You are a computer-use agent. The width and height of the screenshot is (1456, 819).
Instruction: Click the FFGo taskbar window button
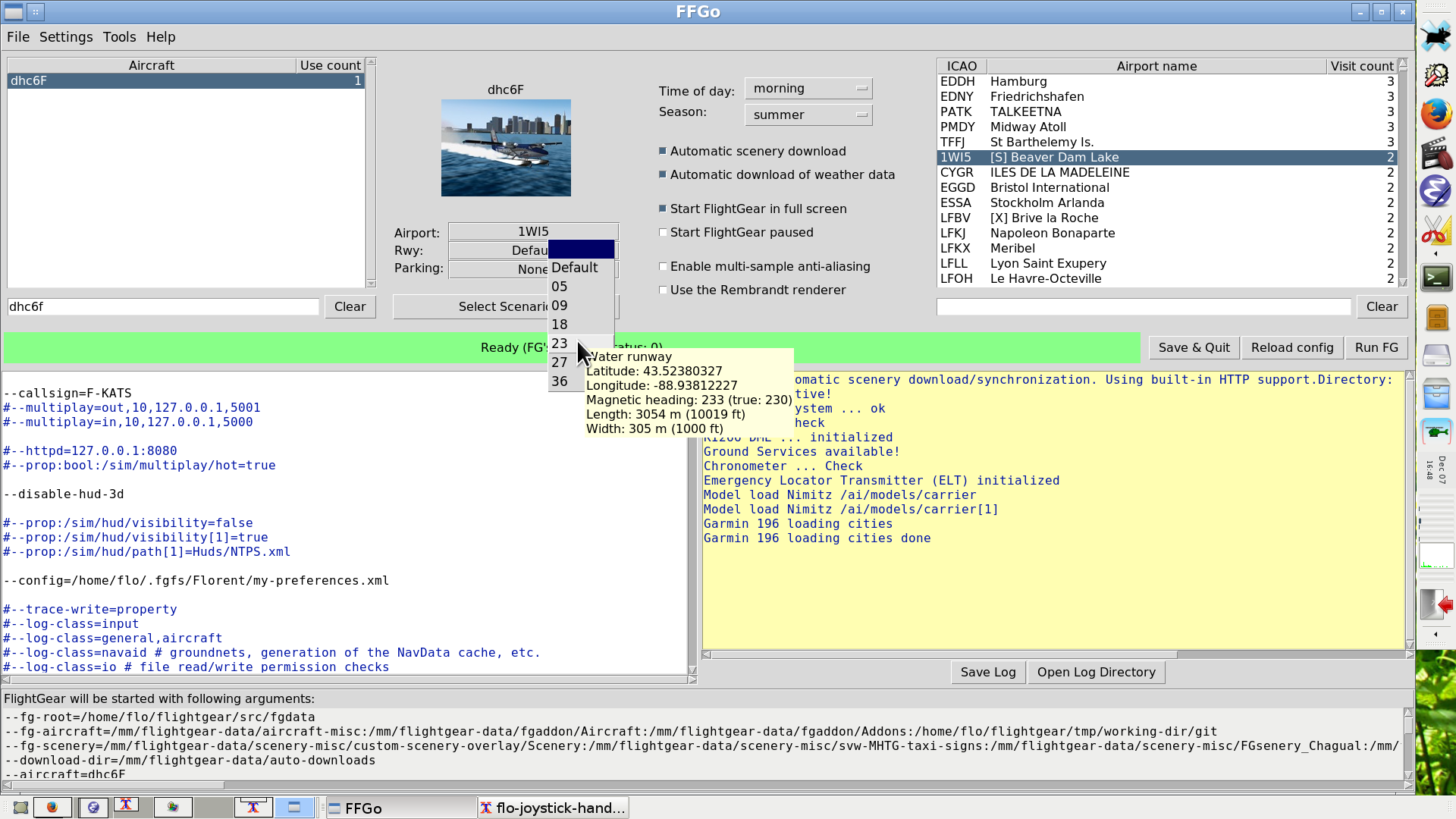coord(401,808)
